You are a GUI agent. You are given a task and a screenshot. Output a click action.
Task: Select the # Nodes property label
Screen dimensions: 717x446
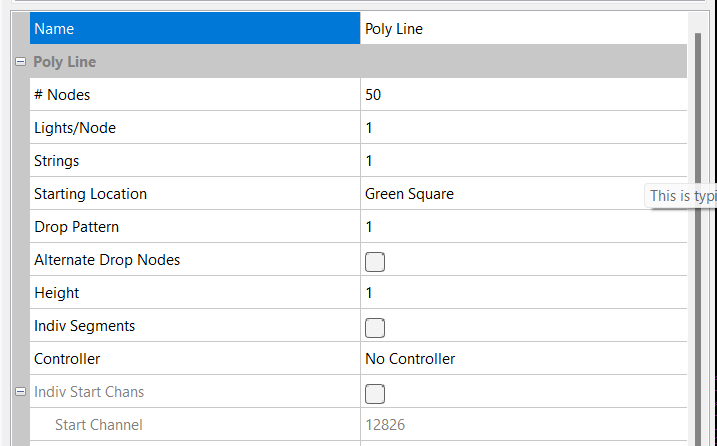coord(195,95)
